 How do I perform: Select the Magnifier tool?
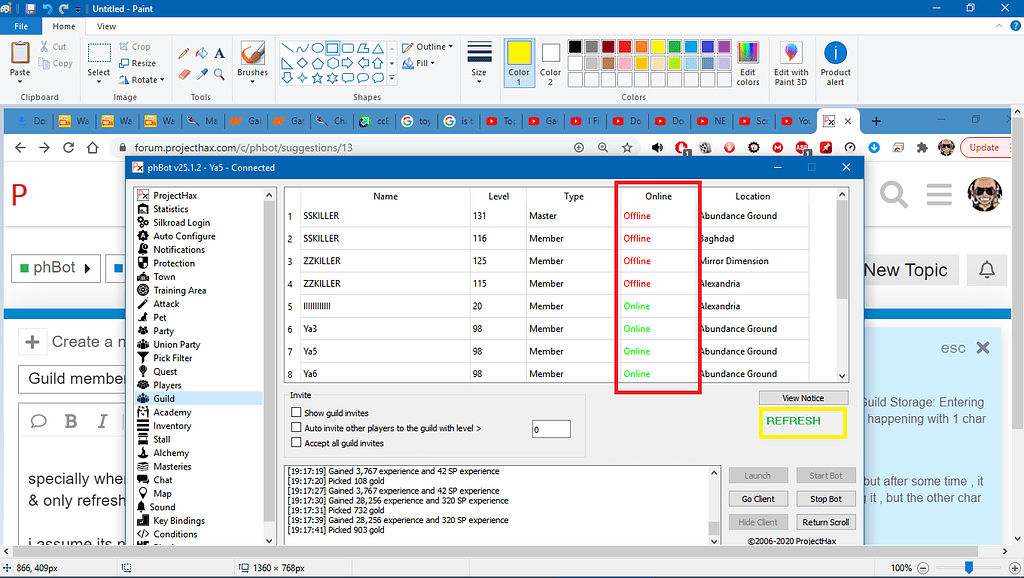(219, 74)
